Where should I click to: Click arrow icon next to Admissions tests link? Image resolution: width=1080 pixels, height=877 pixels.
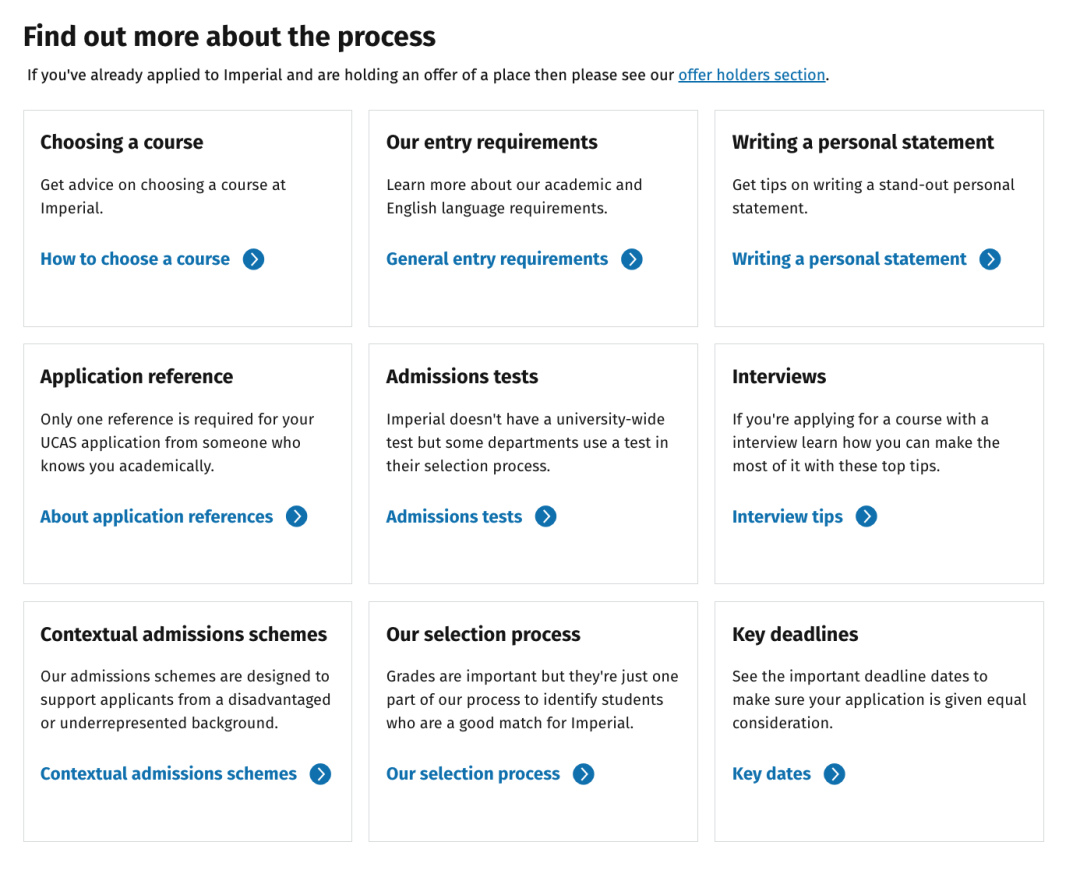click(546, 516)
